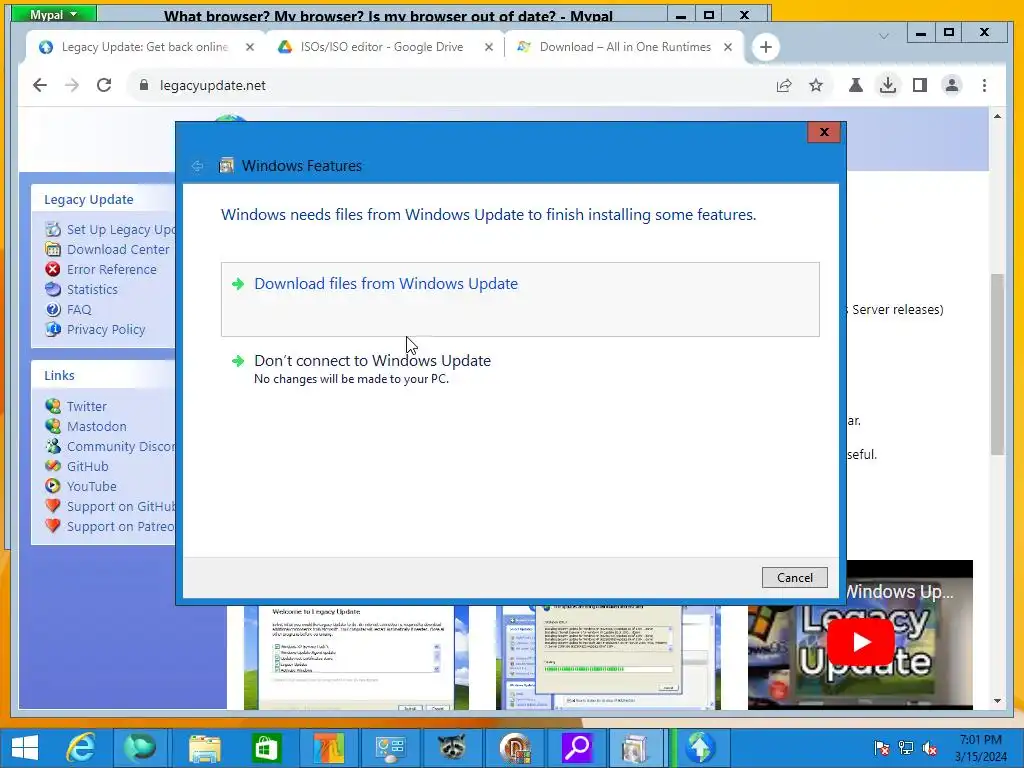Open the globe arrow taskbar icon
This screenshot has height=768, width=1024.
[x=699, y=748]
